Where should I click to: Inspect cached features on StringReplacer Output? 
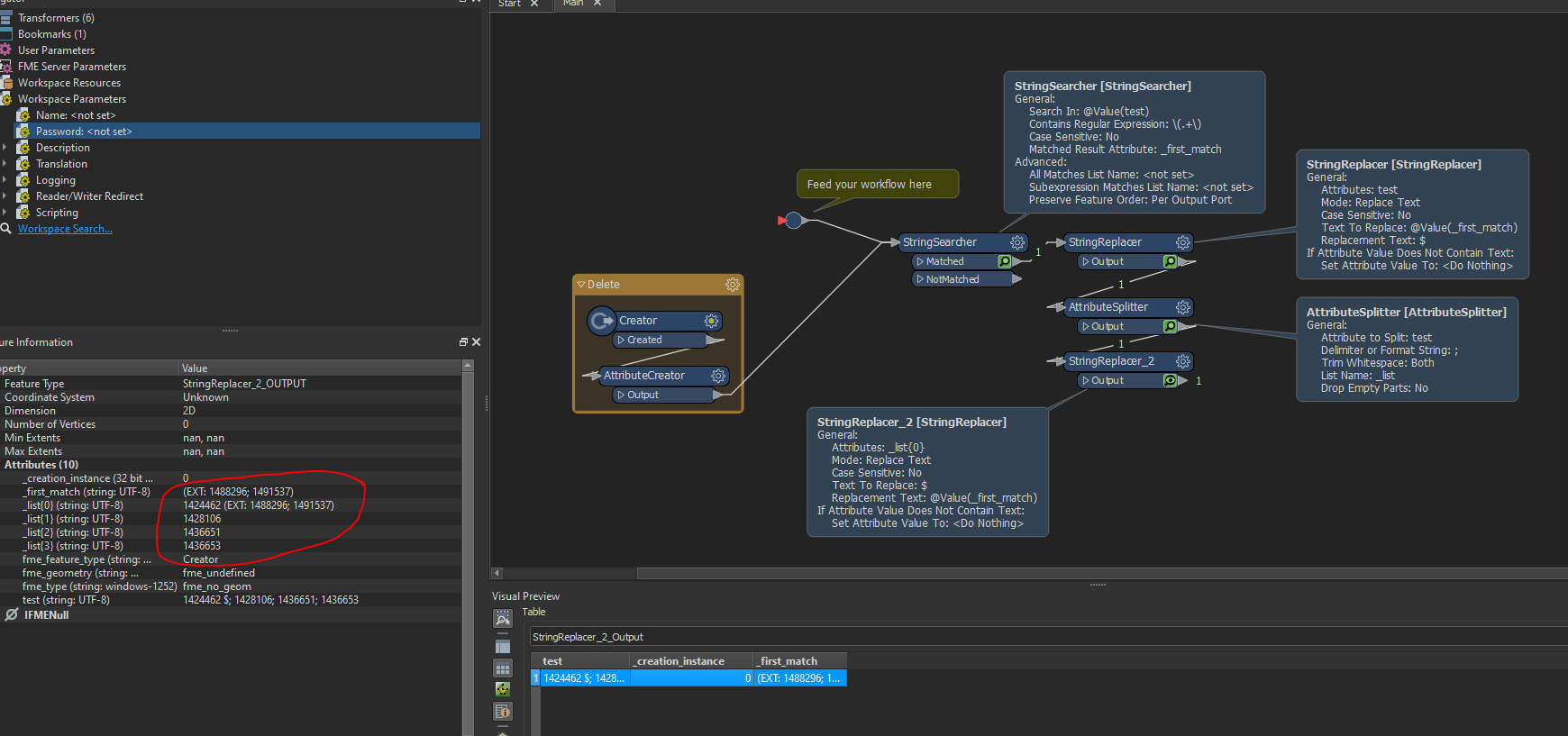[1171, 261]
